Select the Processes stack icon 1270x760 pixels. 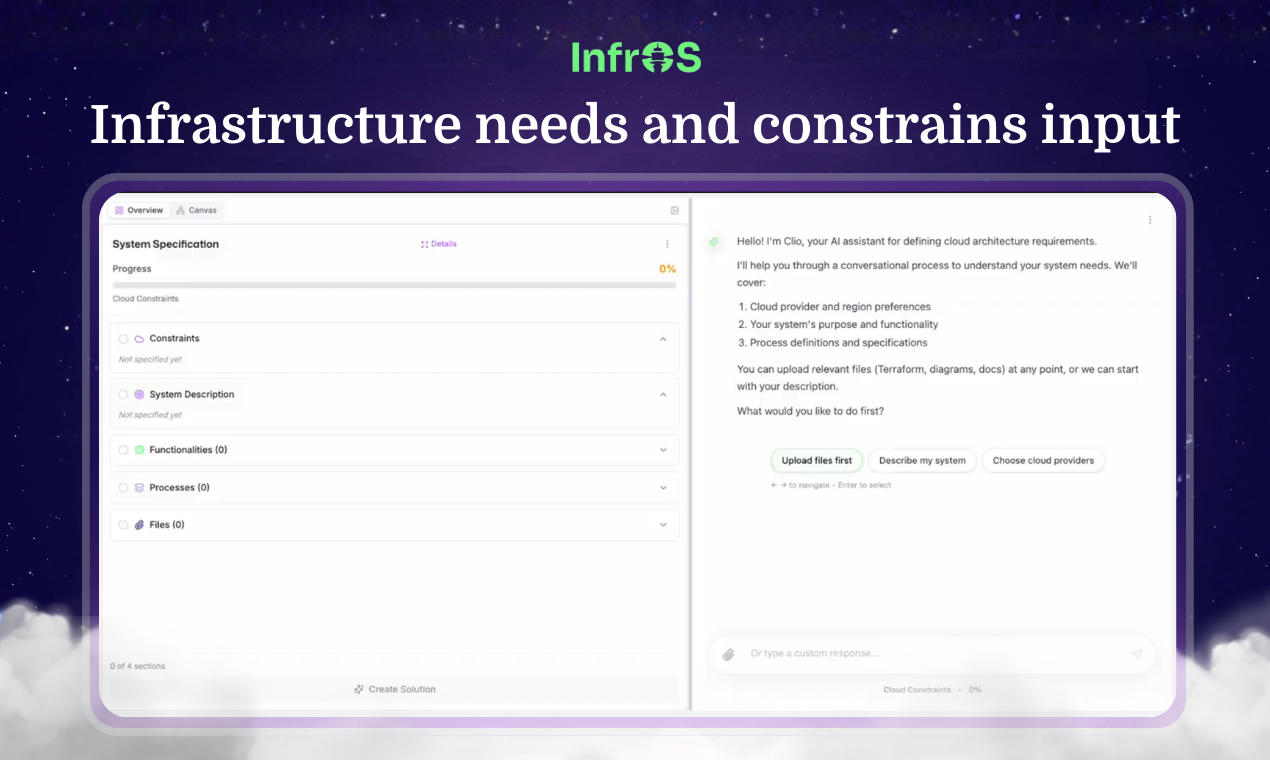[139, 487]
